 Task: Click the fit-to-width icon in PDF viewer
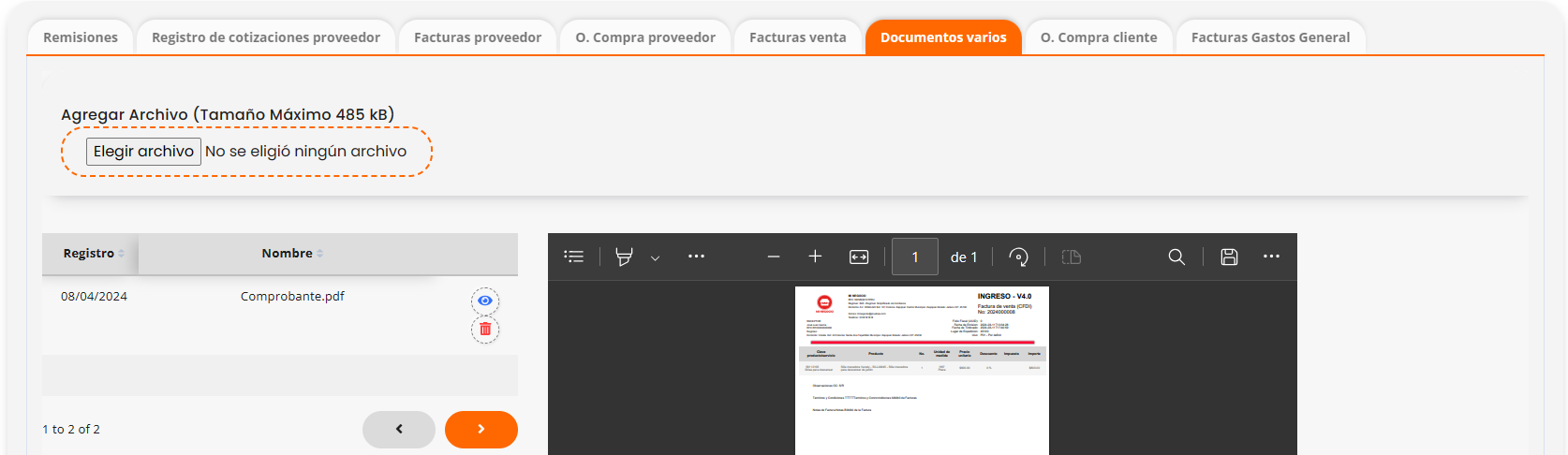859,257
